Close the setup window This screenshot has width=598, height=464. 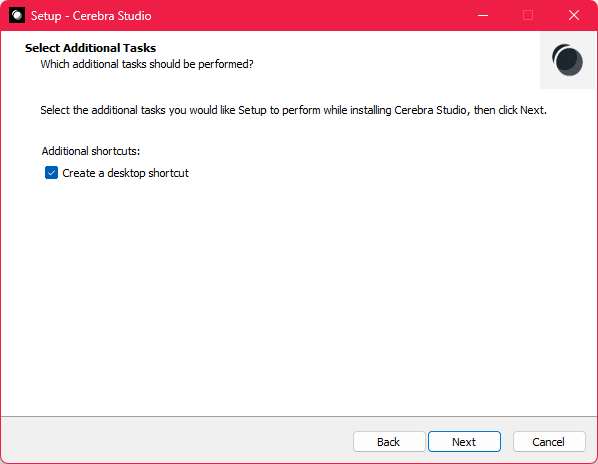tap(574, 15)
